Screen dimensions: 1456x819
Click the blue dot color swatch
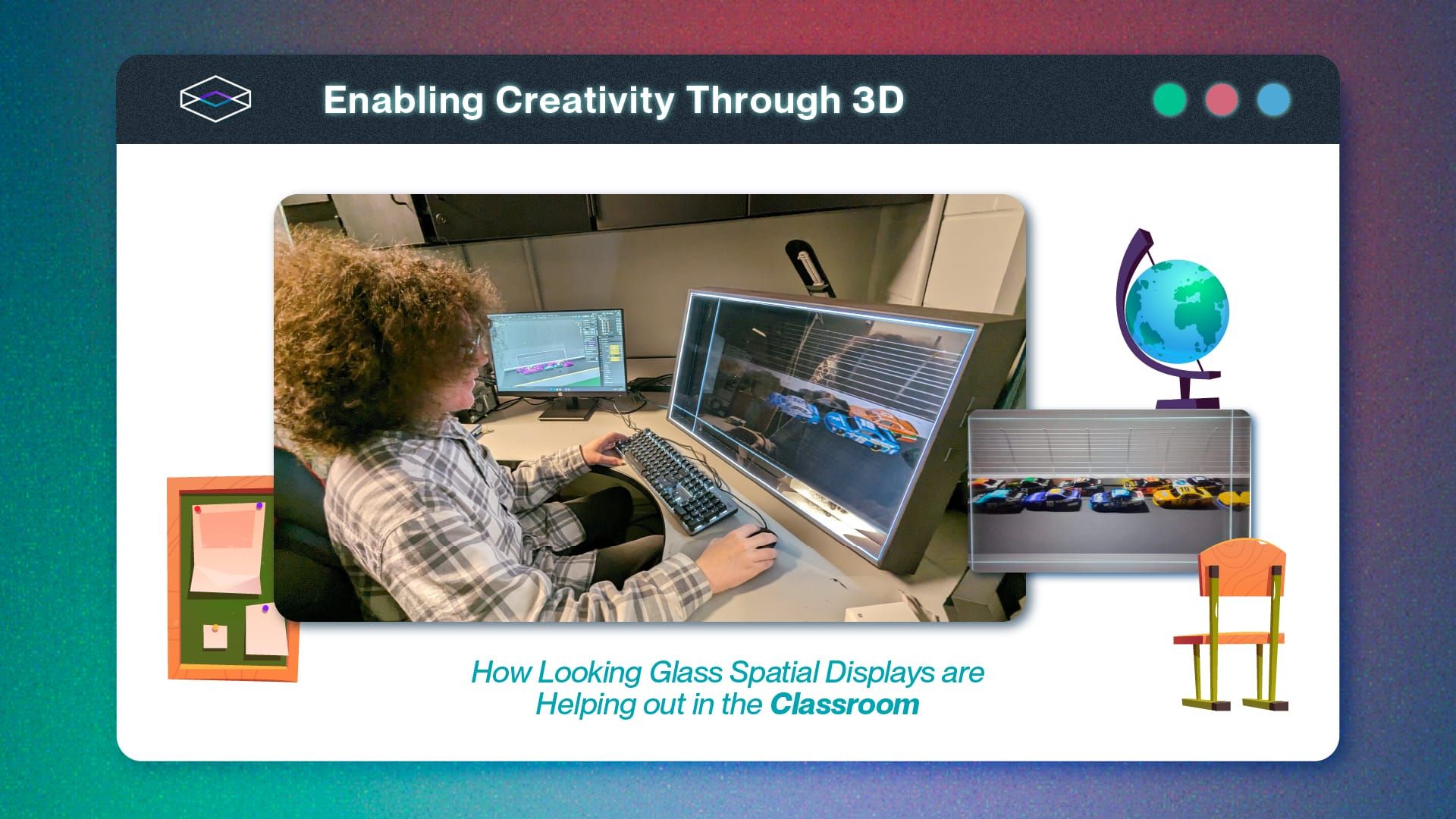[1275, 99]
